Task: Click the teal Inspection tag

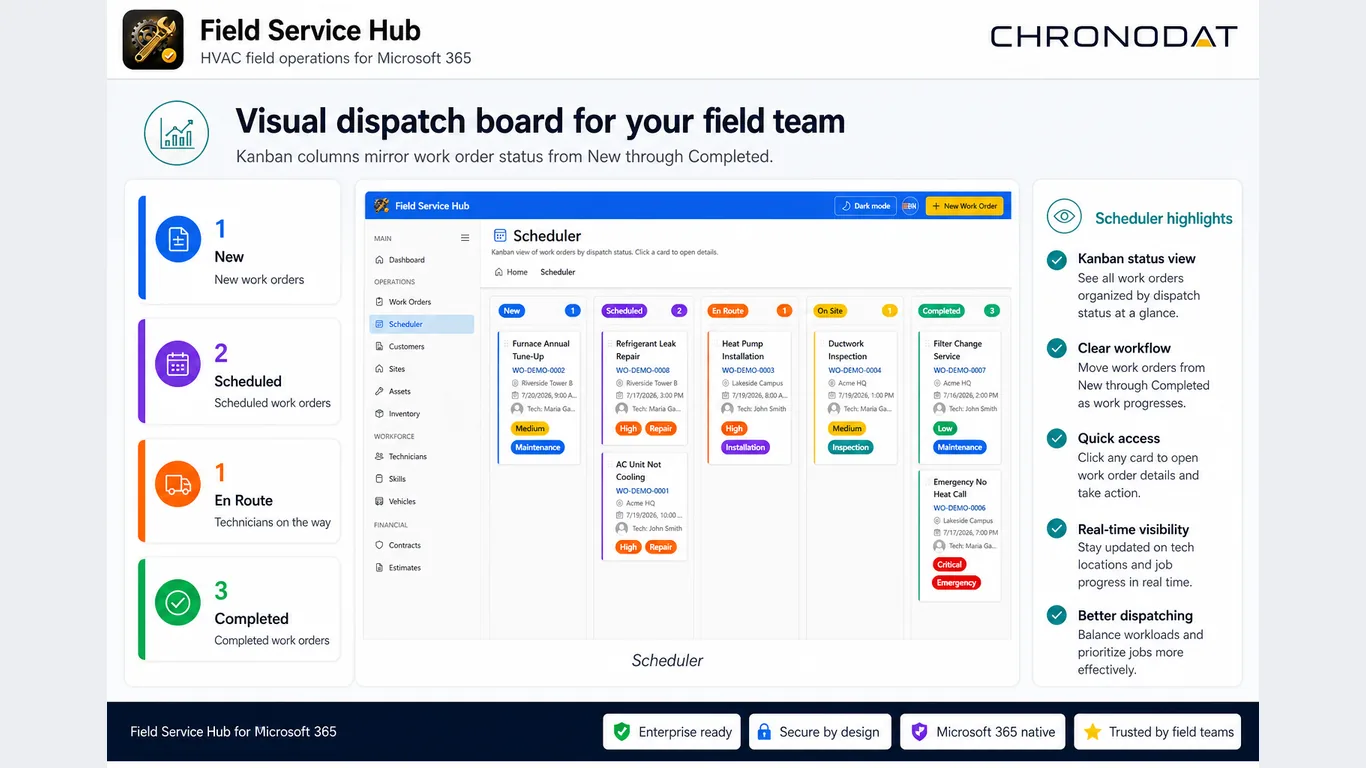Action: coord(850,447)
